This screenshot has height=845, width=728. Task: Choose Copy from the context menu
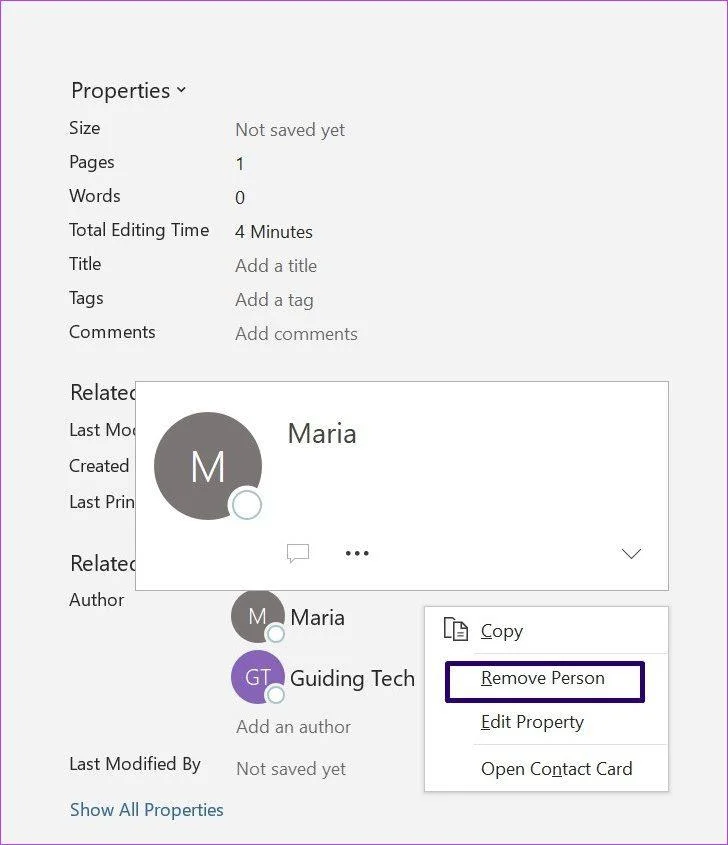546,630
